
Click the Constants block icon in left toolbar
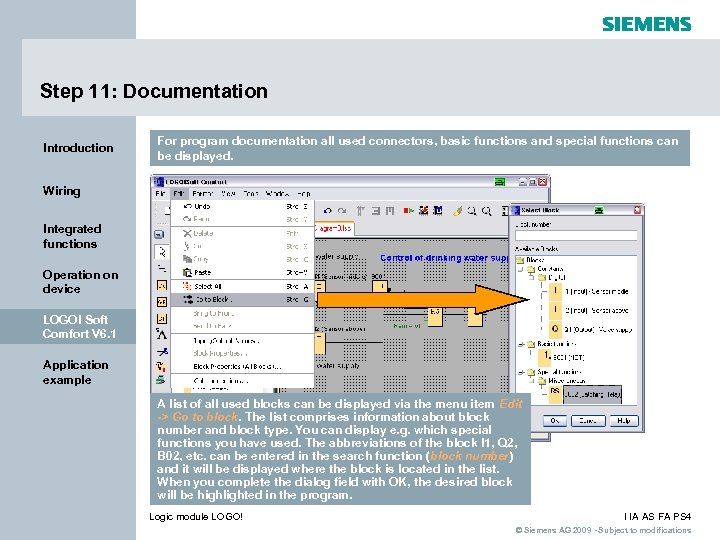coord(162,285)
